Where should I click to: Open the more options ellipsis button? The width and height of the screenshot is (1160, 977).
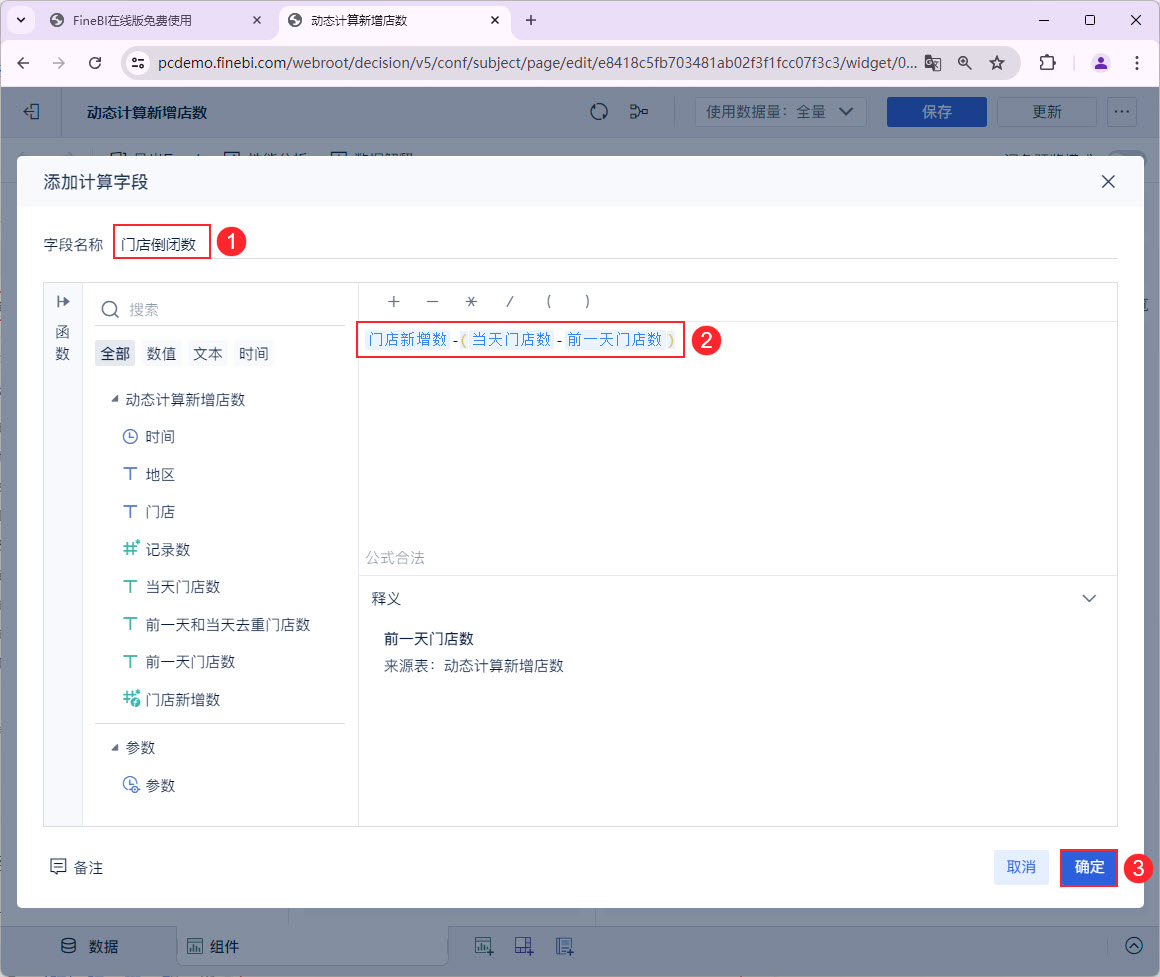tap(1122, 112)
